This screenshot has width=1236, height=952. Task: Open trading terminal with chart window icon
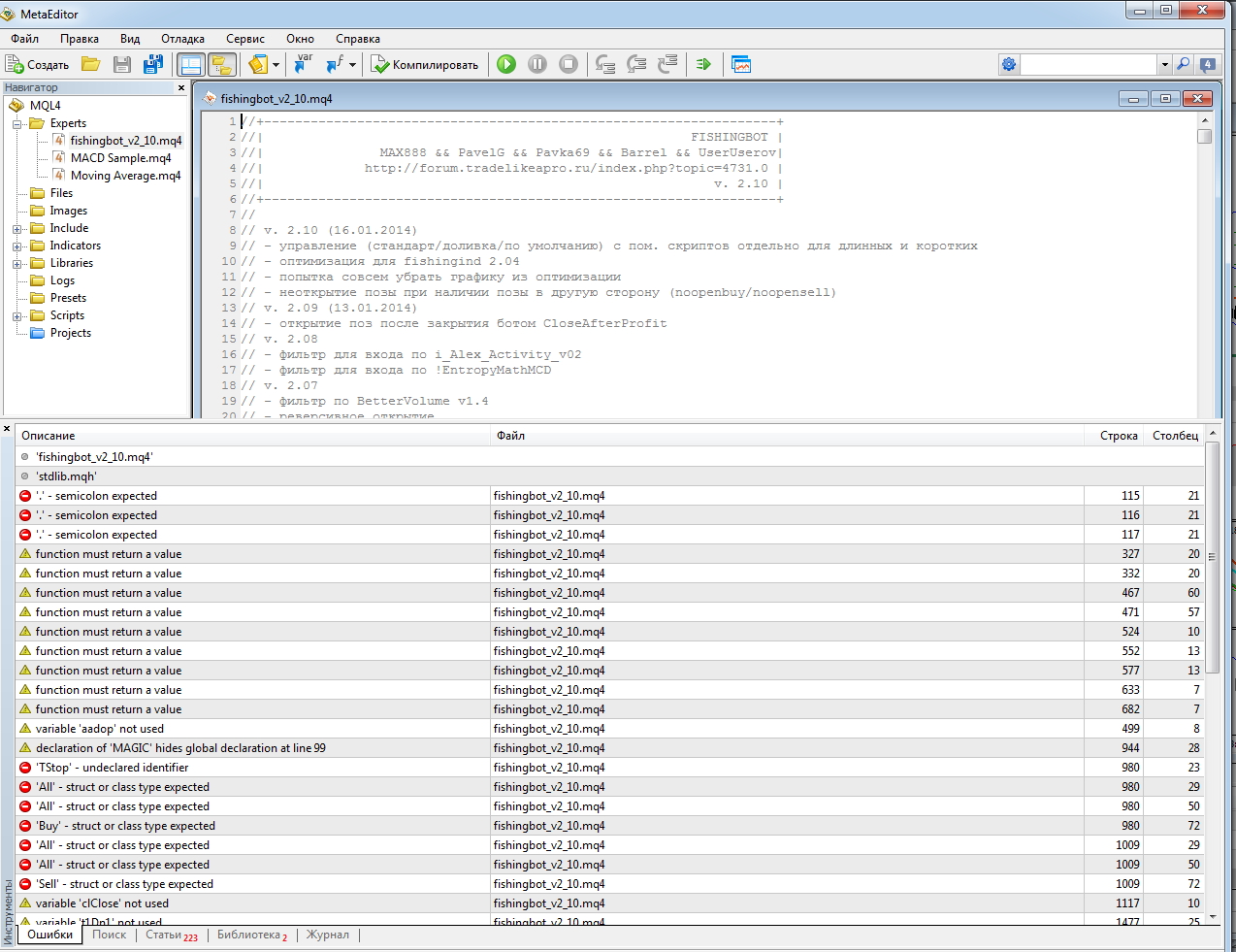tap(741, 65)
